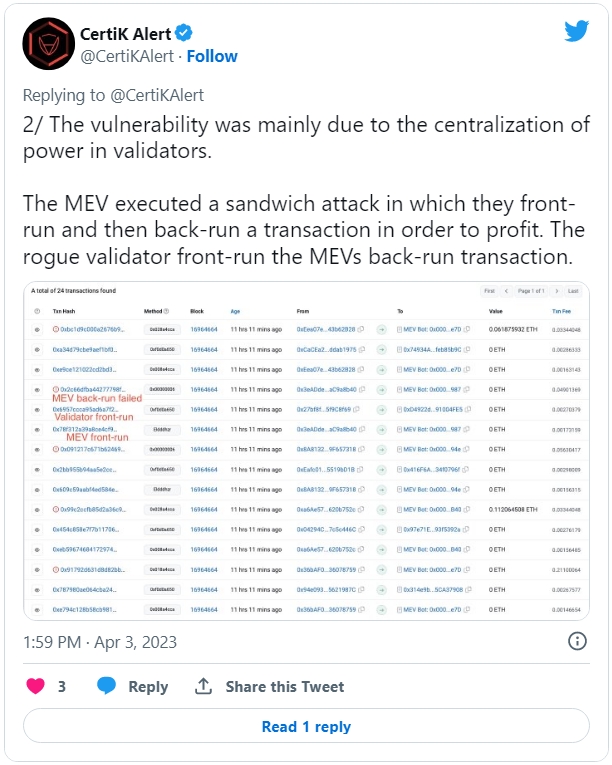This screenshot has width=612, height=765.
Task: Click the likes count number 3
Action: (61, 686)
